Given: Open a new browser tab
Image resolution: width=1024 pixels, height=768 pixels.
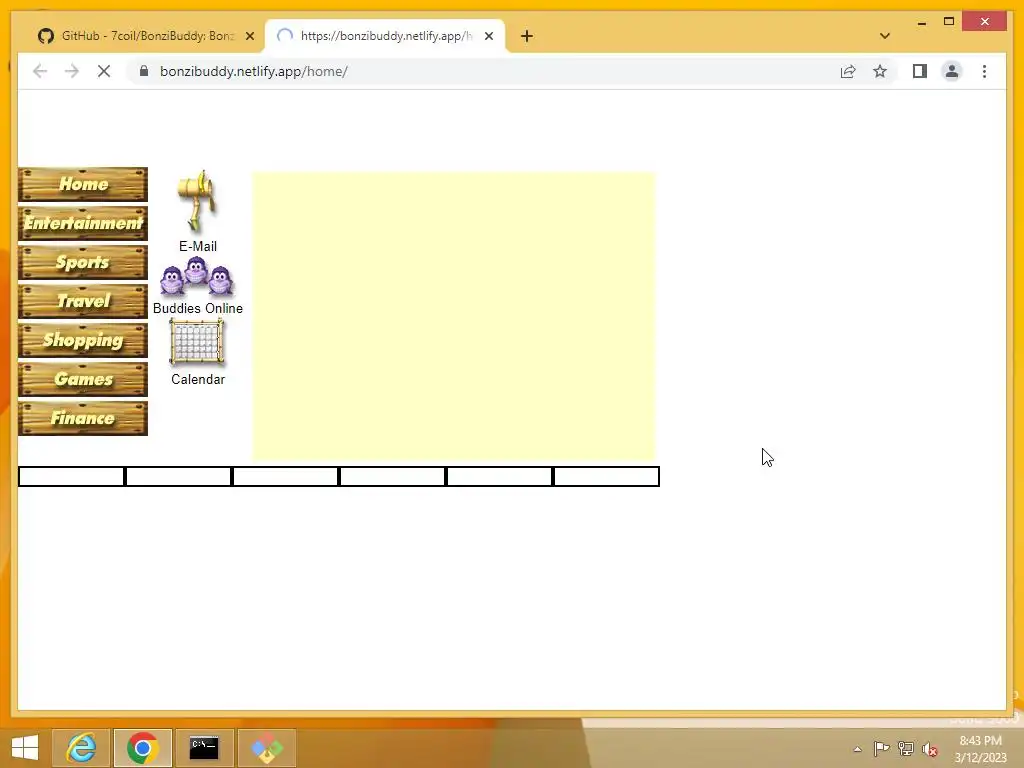Looking at the screenshot, I should coord(527,36).
